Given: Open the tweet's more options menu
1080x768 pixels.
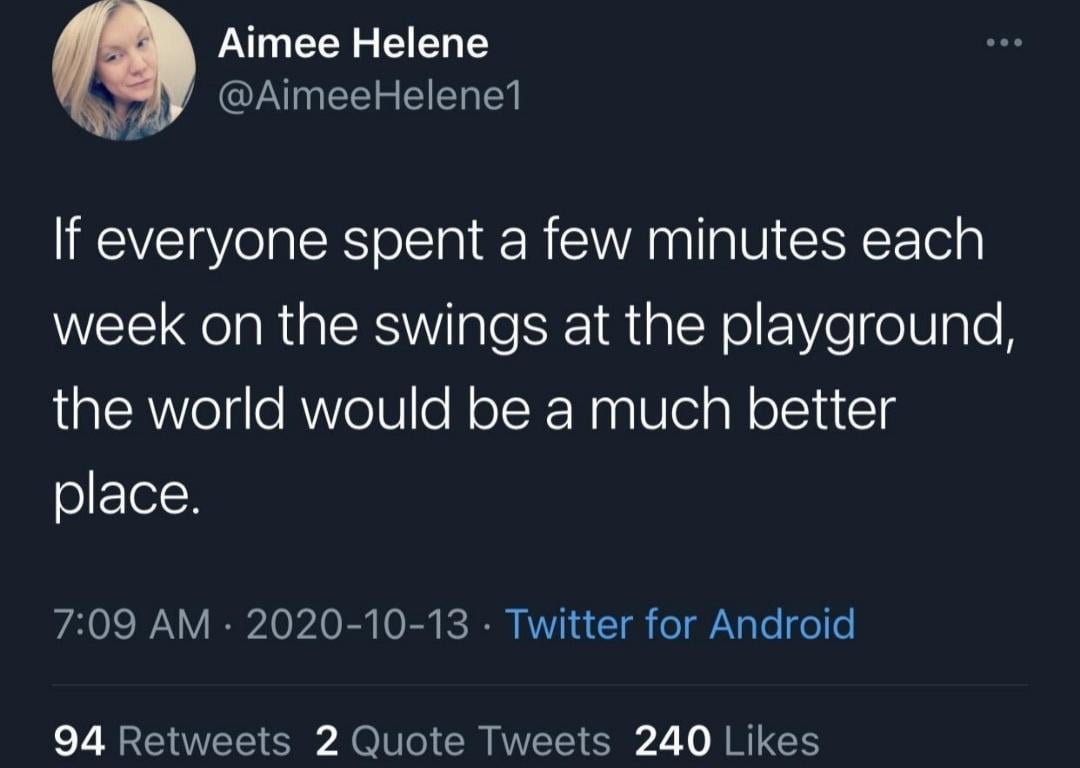Looking at the screenshot, I should [1006, 44].
